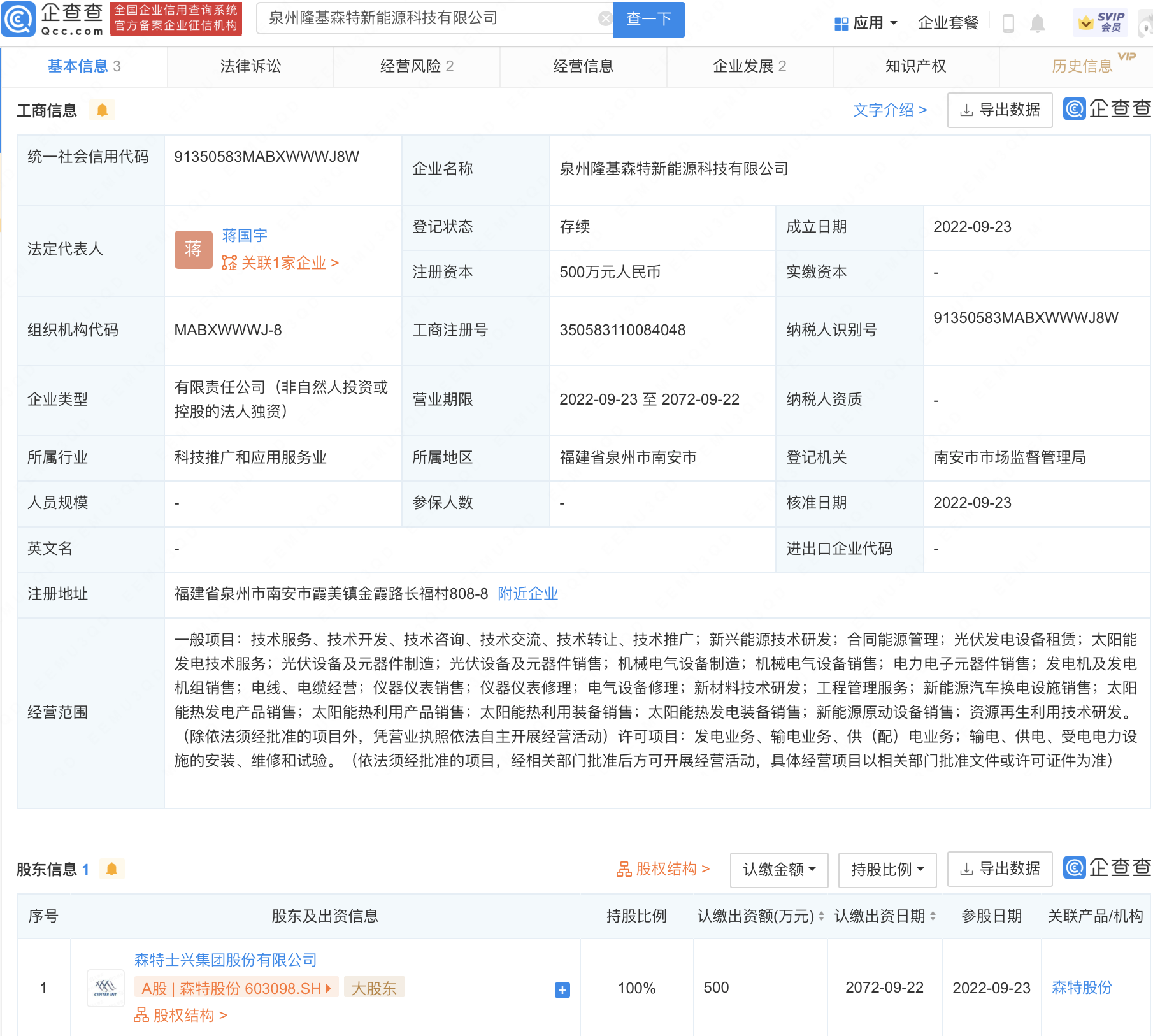Sort by 认缴出资日期 column arrows

933,916
